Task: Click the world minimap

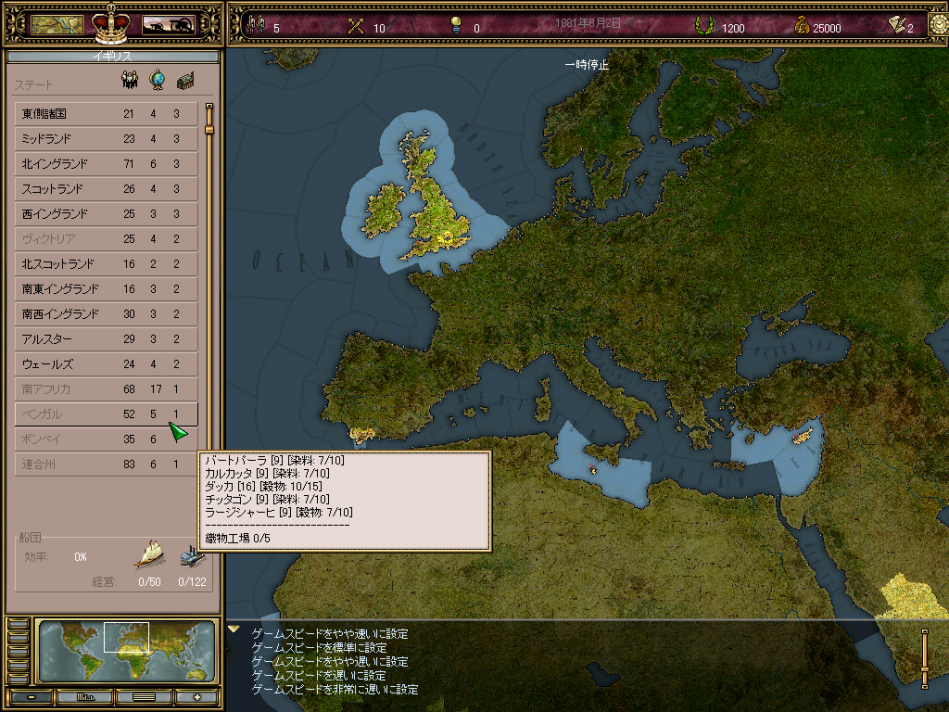Action: point(127,651)
